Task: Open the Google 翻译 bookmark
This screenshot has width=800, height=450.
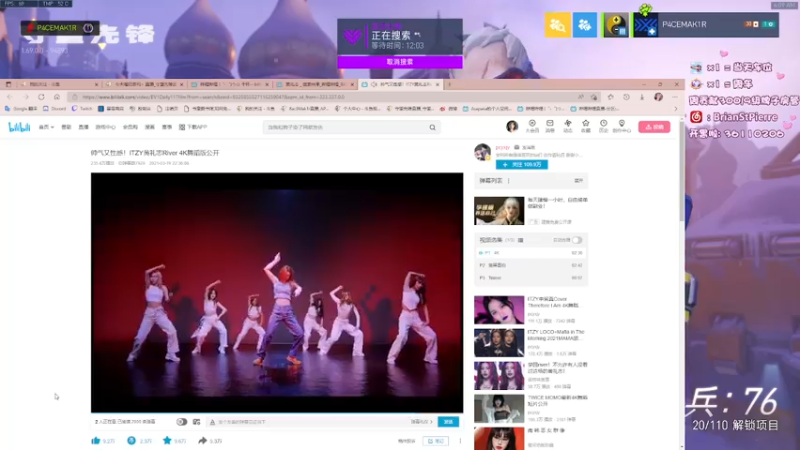Action: point(21,109)
